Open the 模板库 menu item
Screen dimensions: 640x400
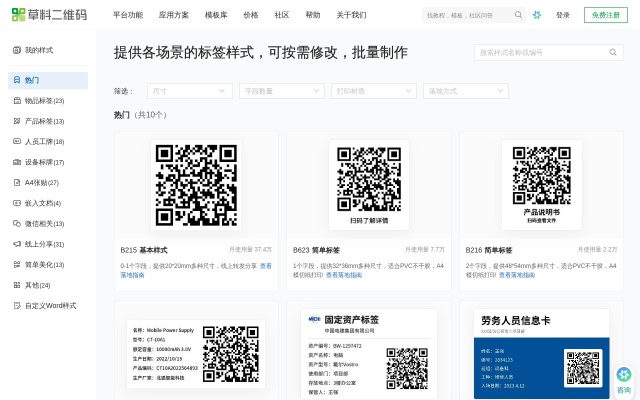point(216,15)
